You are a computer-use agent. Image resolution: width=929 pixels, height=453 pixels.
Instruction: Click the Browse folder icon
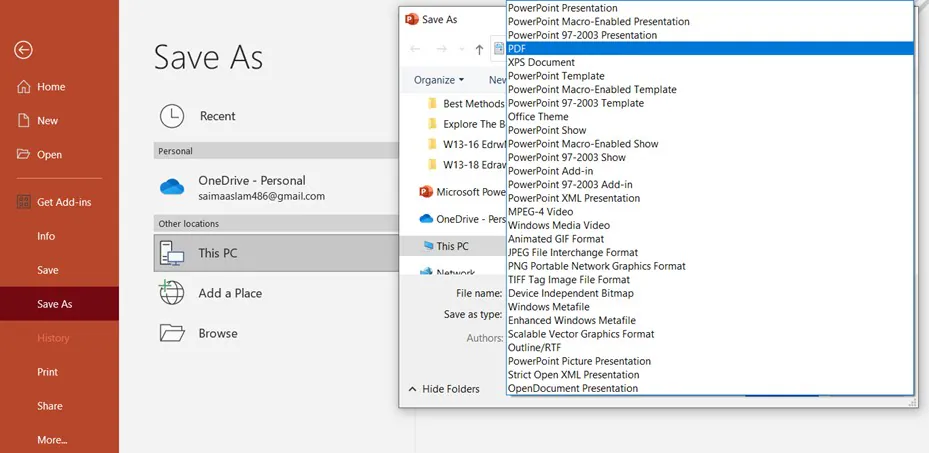(x=172, y=333)
